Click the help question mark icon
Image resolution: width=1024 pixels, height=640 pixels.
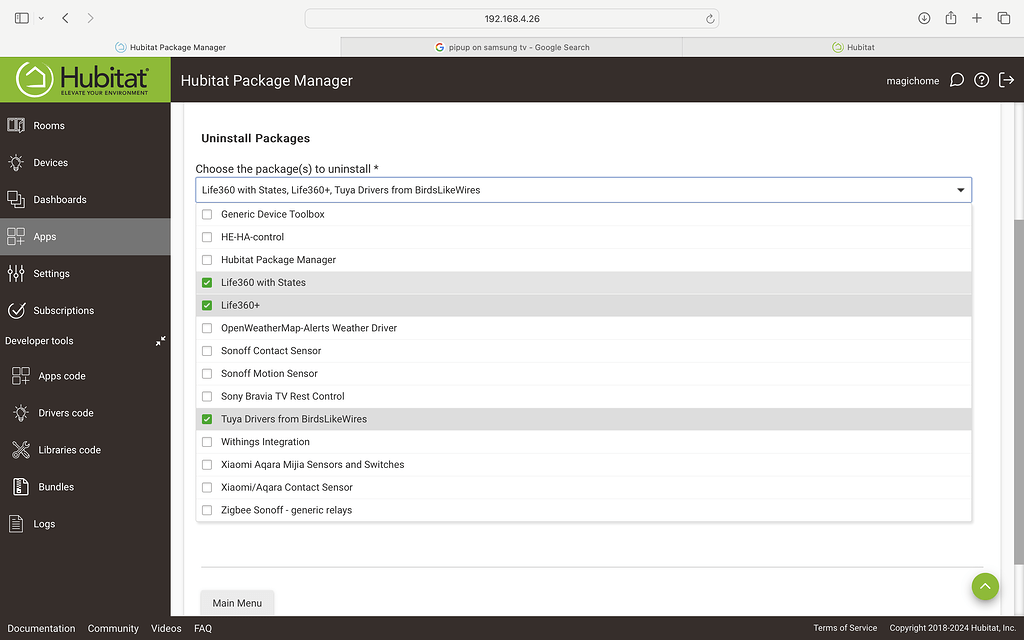[981, 79]
